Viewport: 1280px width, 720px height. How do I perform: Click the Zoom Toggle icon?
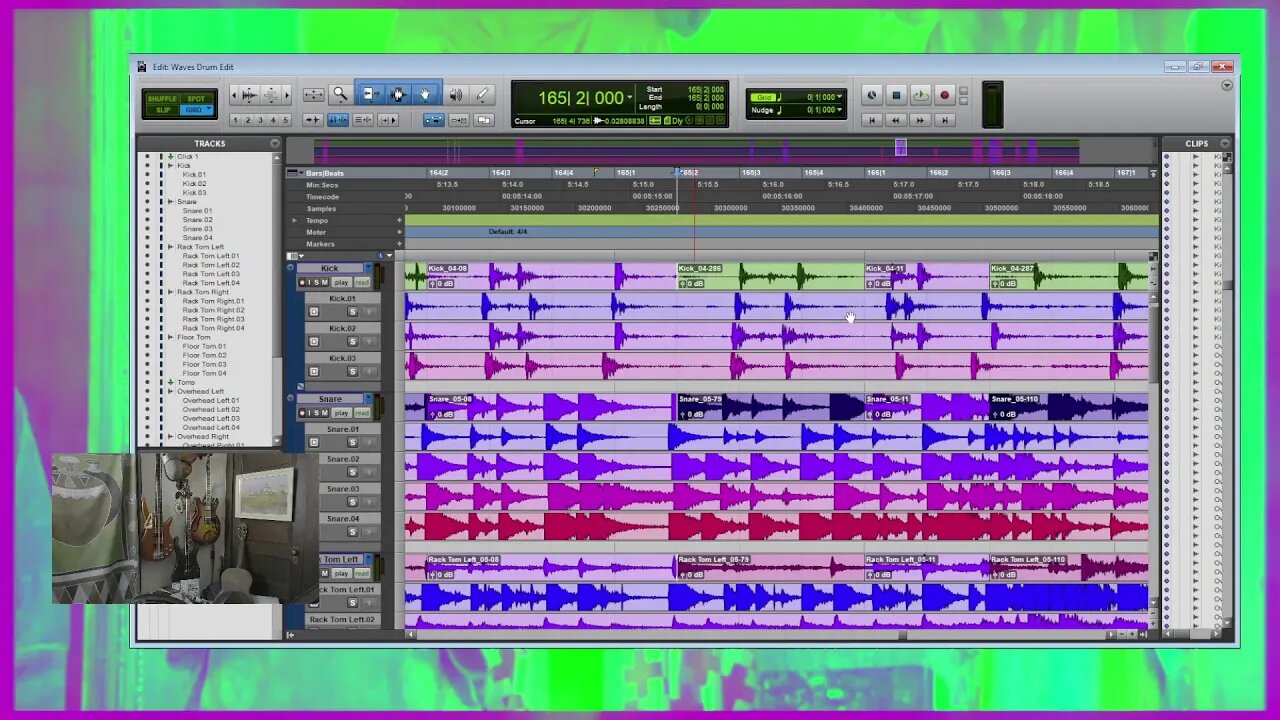coord(314,95)
